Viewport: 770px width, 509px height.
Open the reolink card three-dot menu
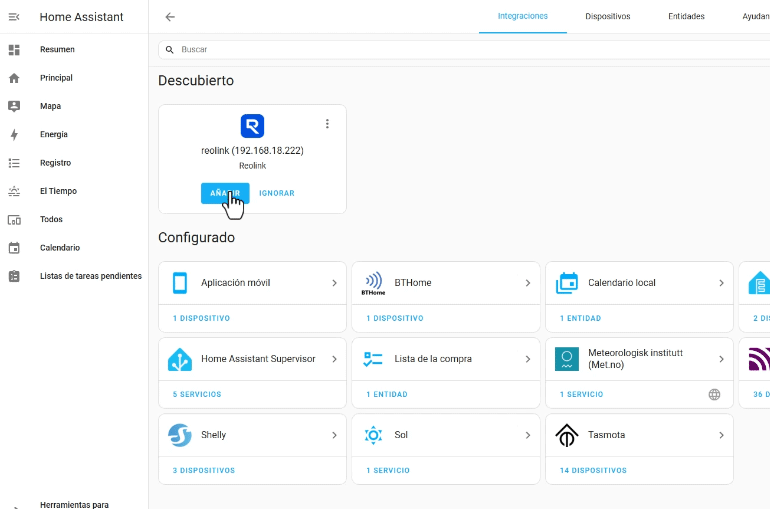pyautogui.click(x=327, y=124)
